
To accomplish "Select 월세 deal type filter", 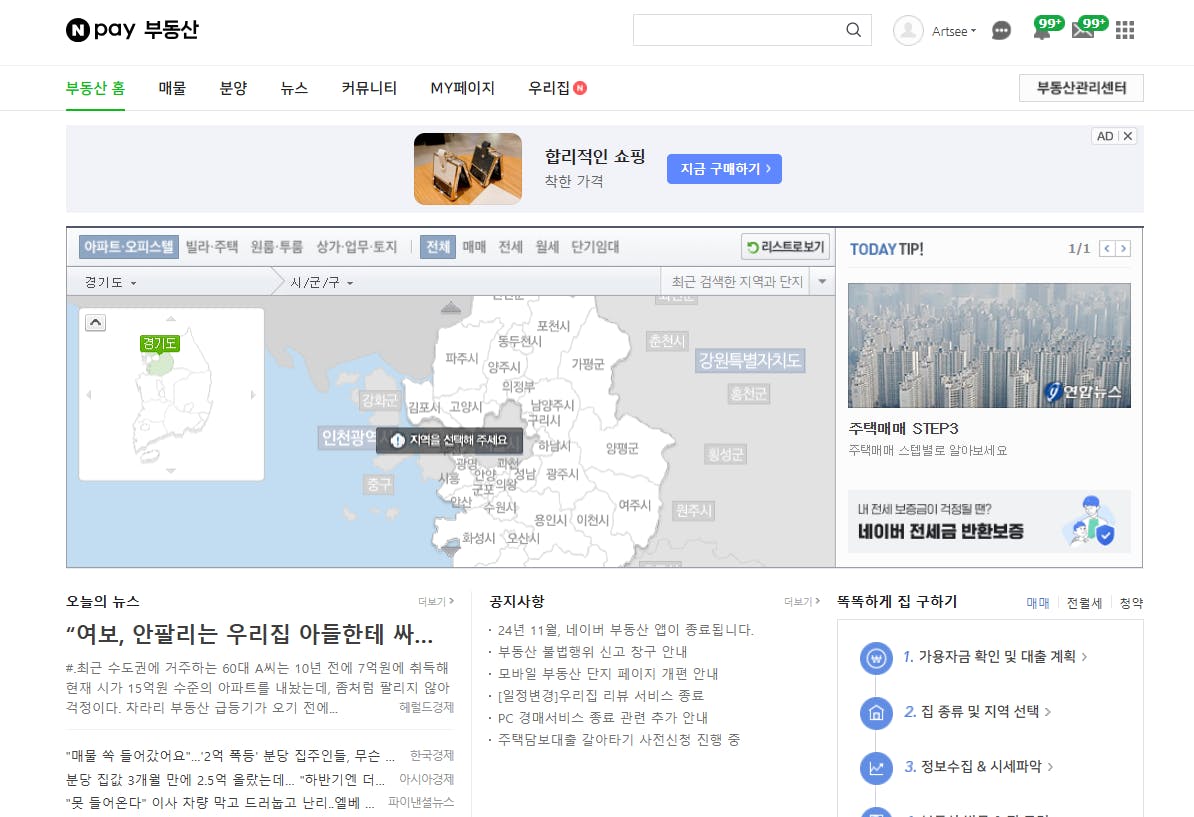I will [547, 247].
